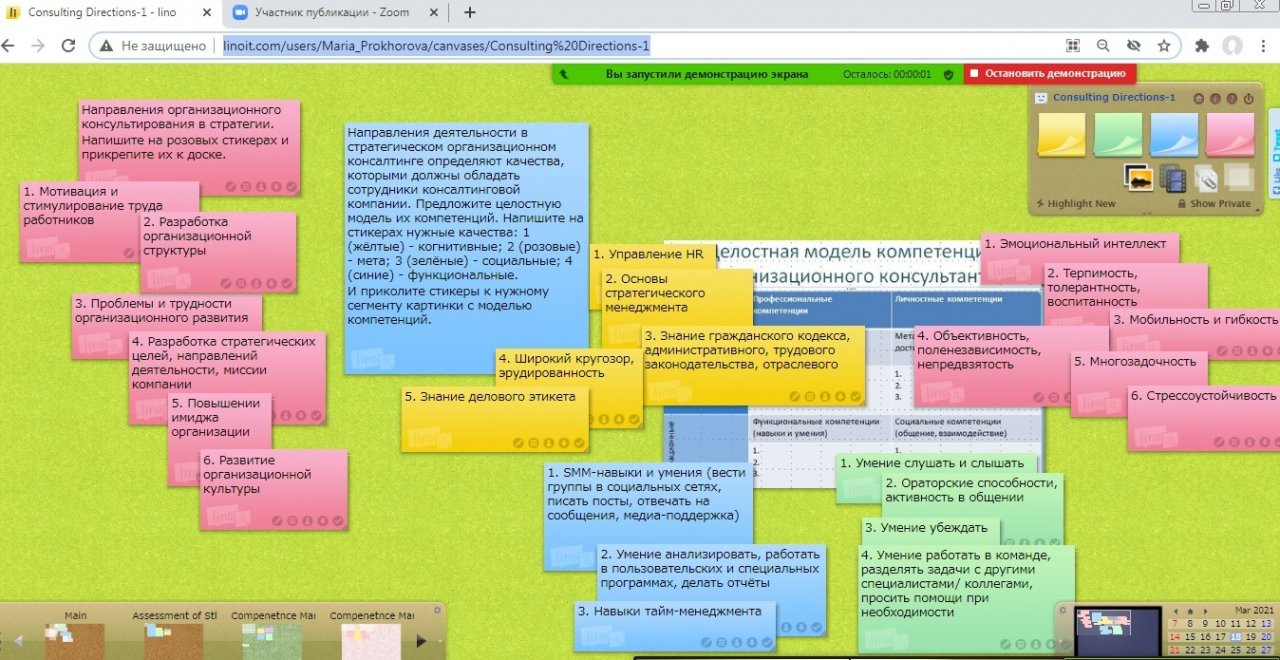Click the red stop screen demonstration button
The width and height of the screenshot is (1280, 660).
[1050, 74]
